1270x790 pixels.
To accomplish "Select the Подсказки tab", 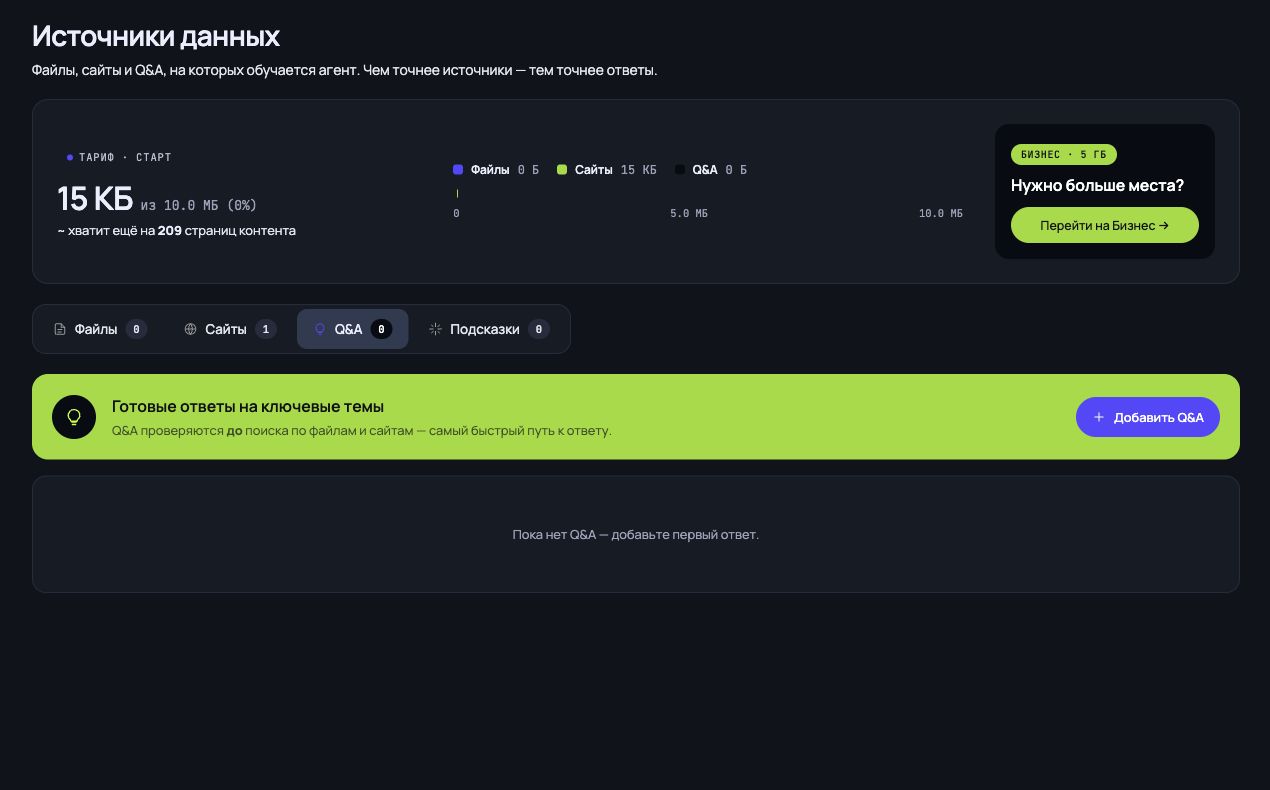I will pyautogui.click(x=488, y=329).
